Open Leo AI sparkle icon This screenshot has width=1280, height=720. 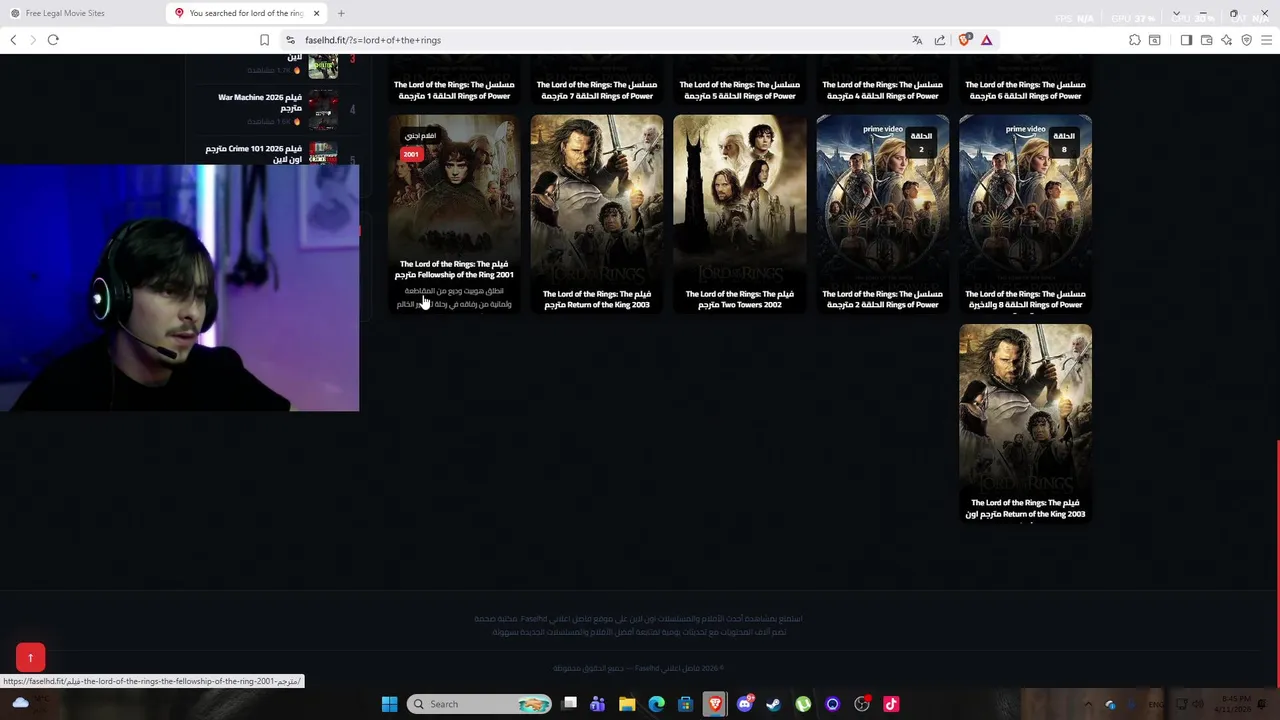coord(1226,40)
